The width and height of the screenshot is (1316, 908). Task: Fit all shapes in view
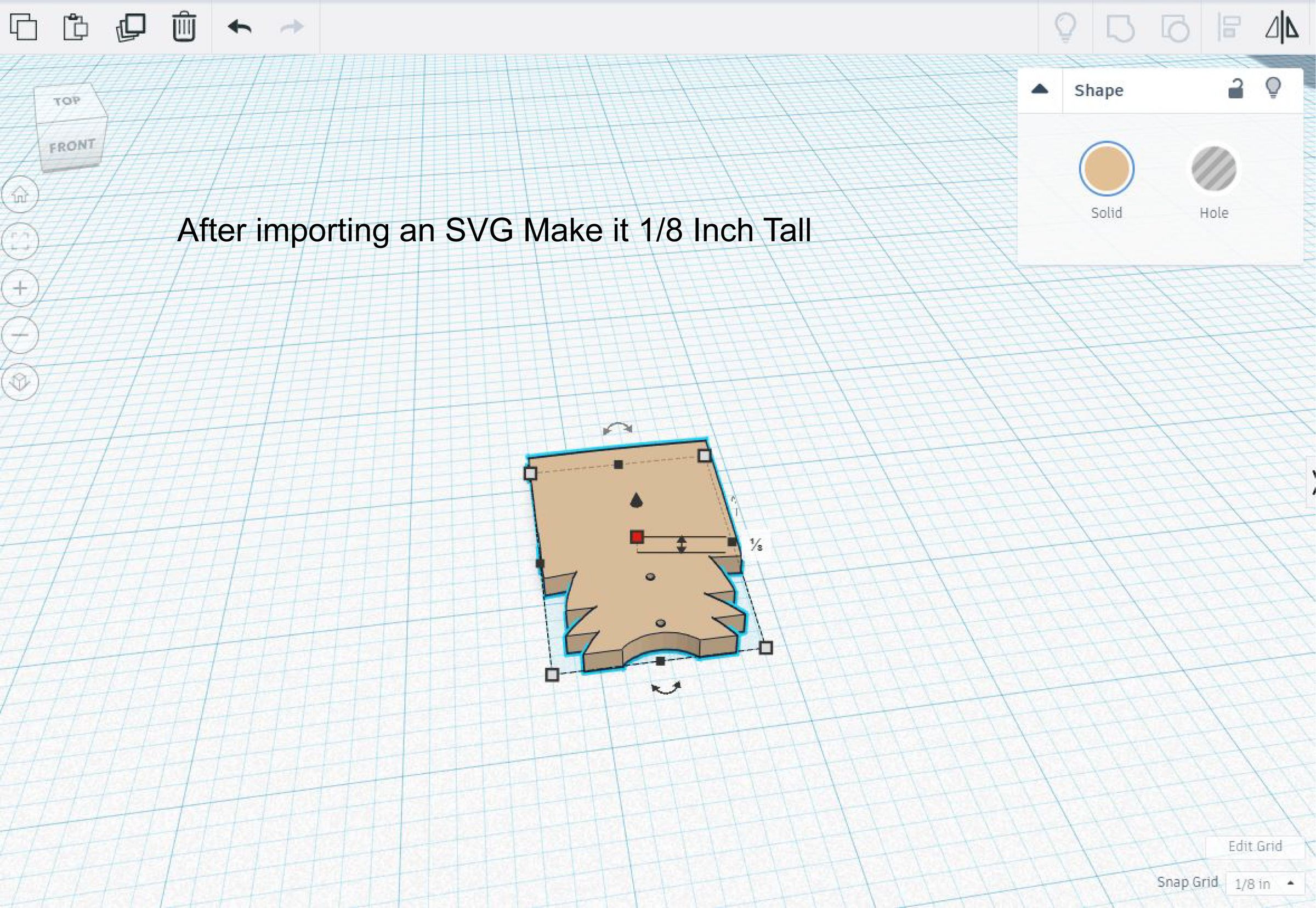pos(20,241)
